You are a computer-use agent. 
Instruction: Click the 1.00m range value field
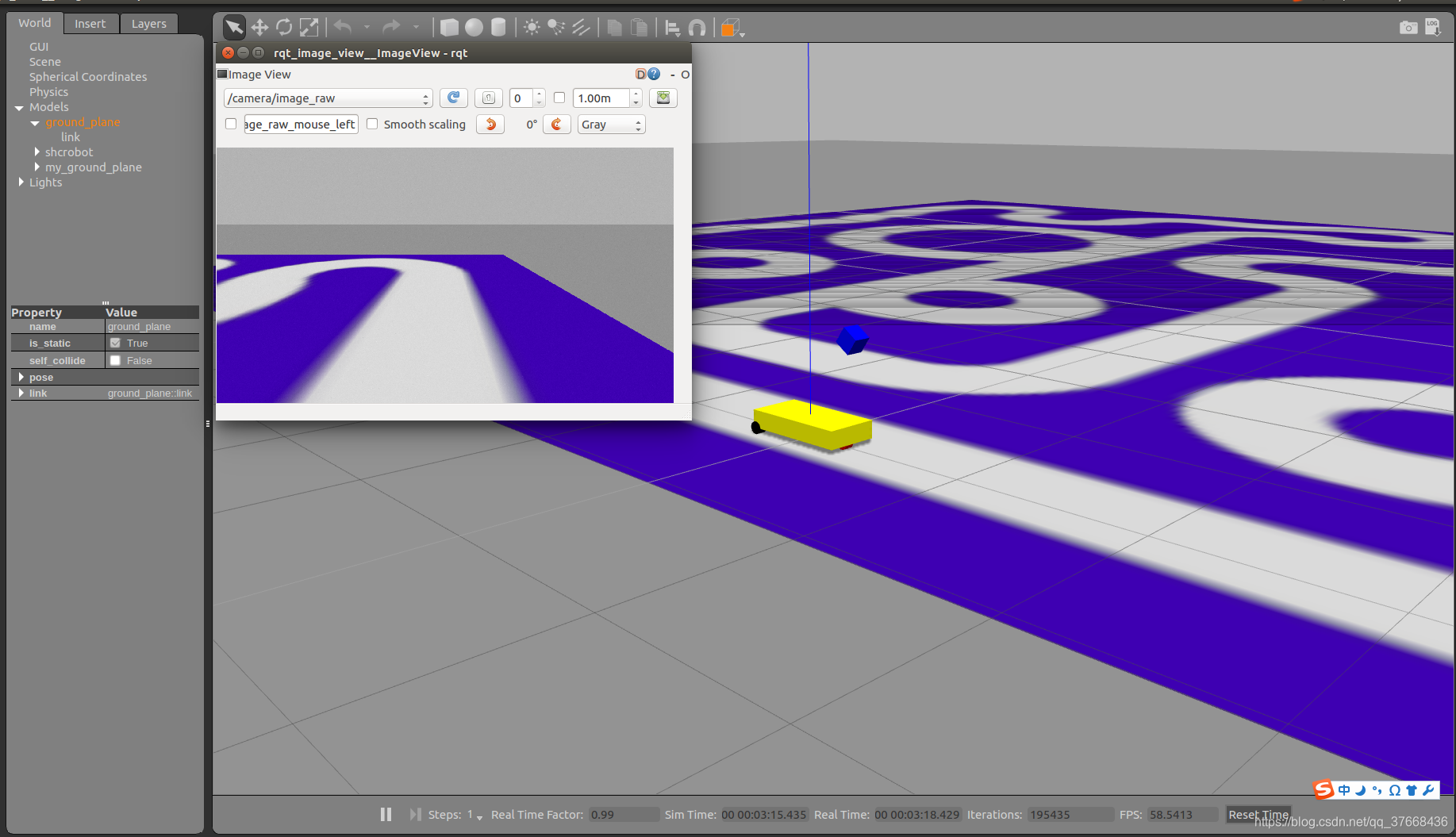[601, 98]
